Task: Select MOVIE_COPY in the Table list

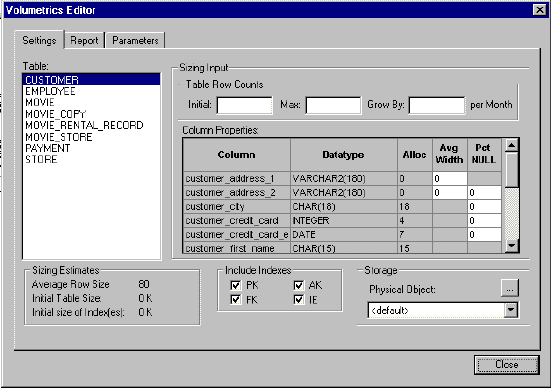Action: point(91,114)
